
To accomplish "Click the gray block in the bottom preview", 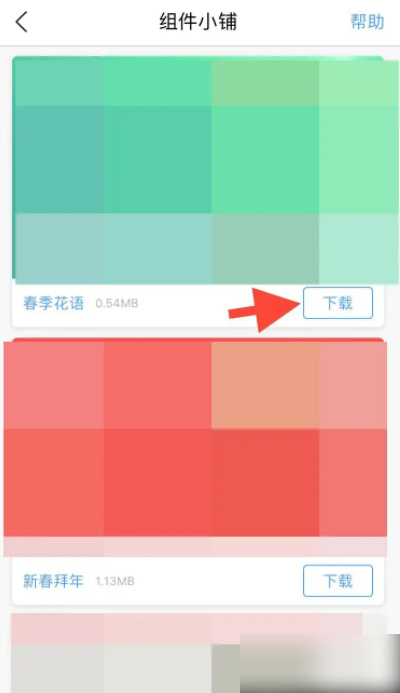I will pos(110,668).
